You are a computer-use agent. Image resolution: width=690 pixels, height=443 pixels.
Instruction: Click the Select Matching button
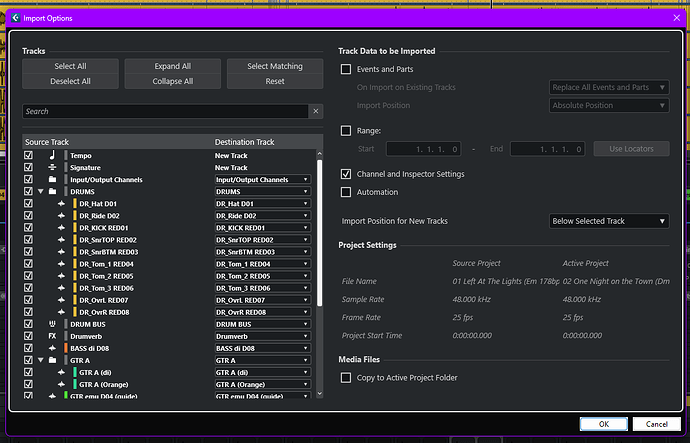[x=275, y=66]
